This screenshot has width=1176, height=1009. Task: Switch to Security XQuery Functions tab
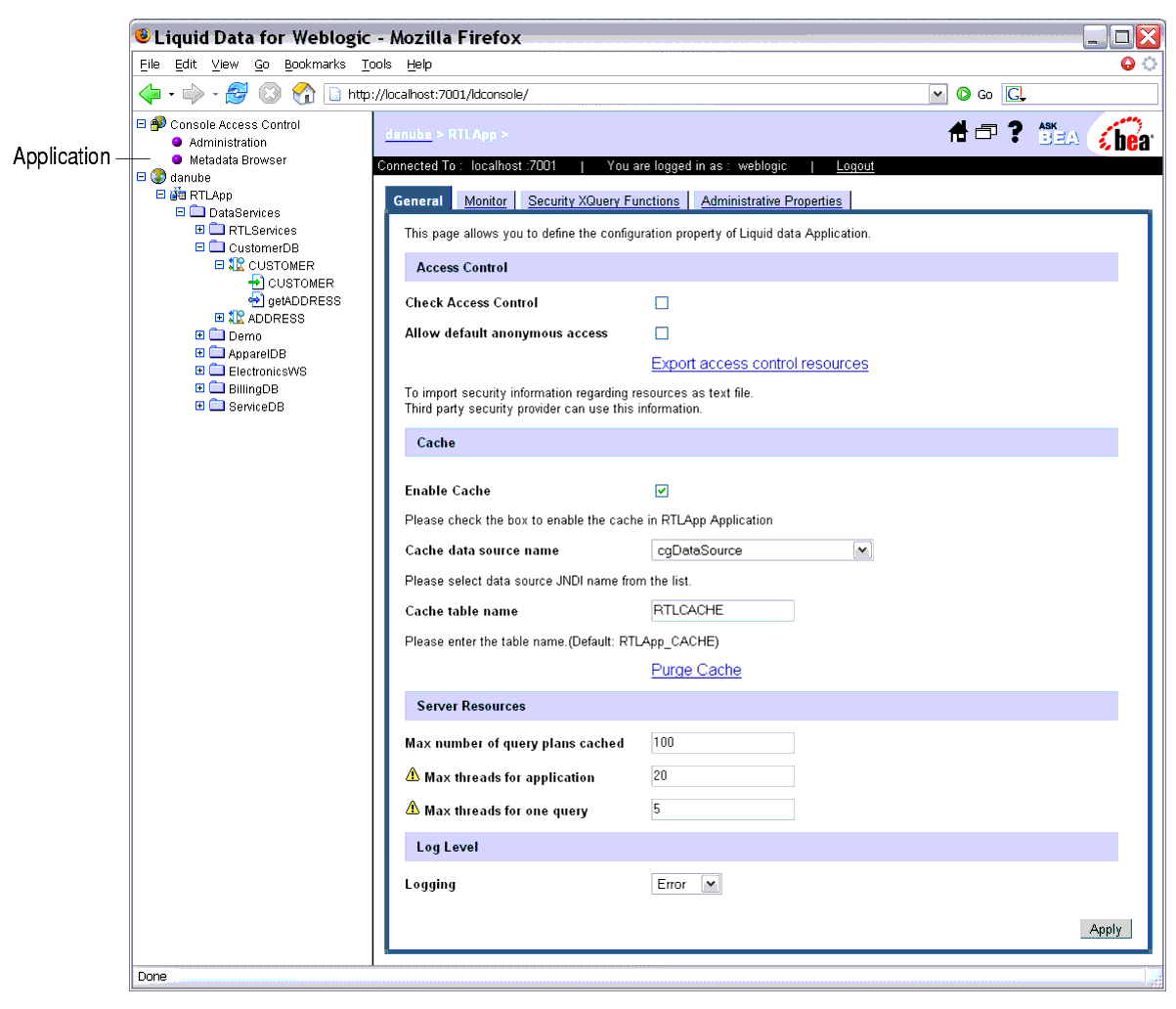(x=603, y=200)
